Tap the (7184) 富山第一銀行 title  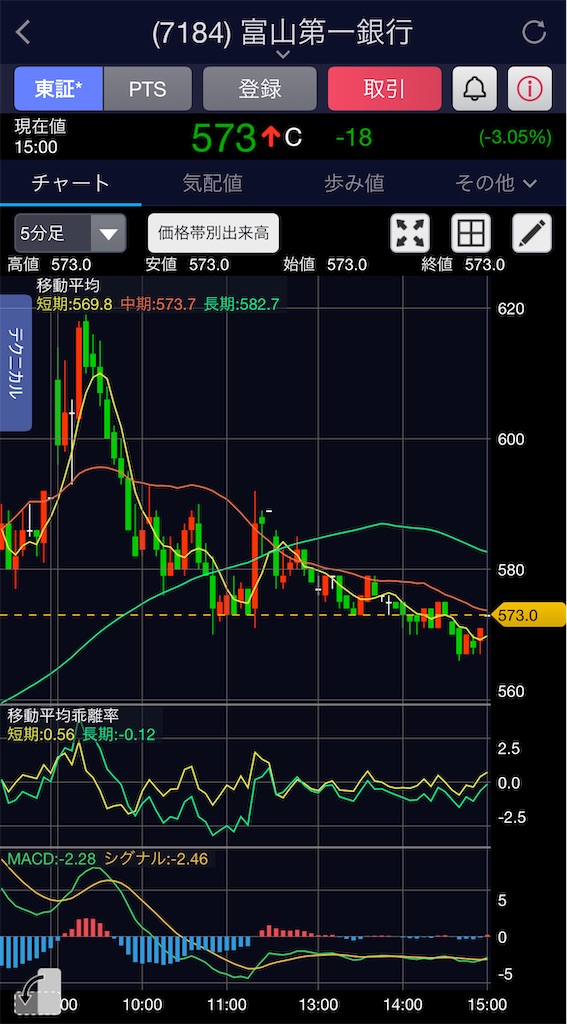(282, 32)
